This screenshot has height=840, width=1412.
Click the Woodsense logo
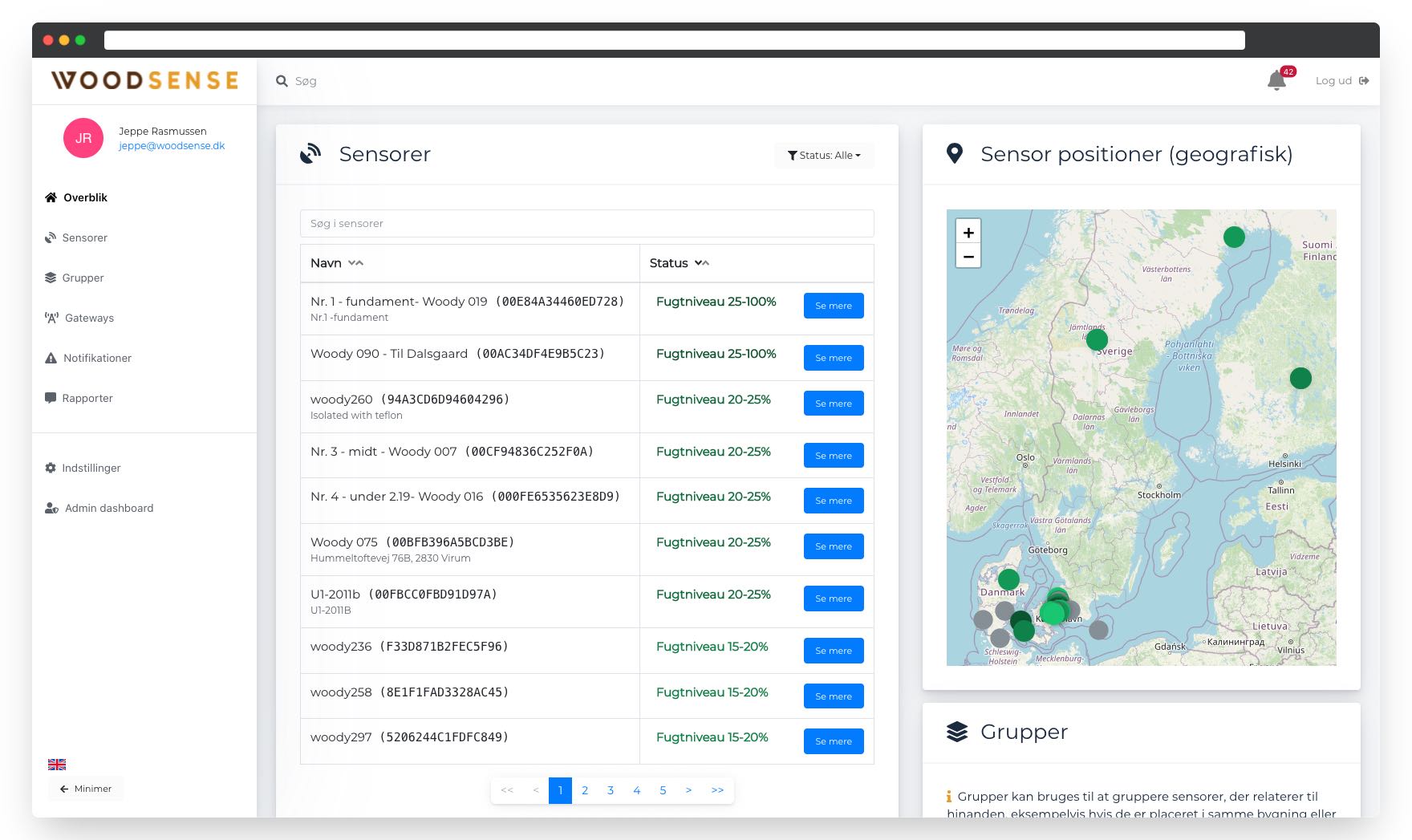pos(144,80)
